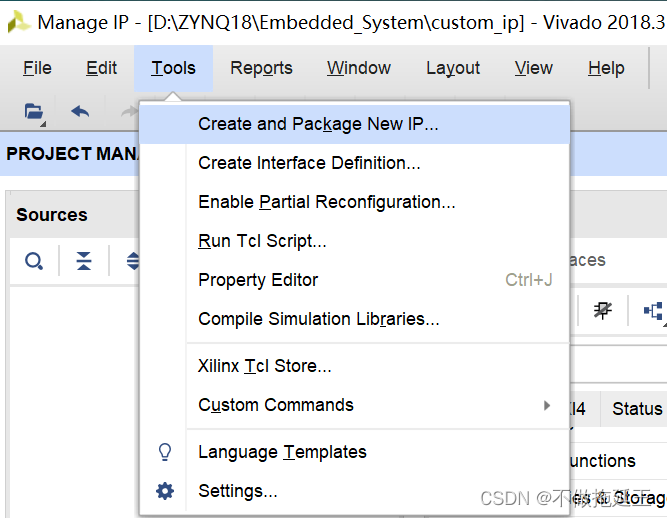Screen dimensions: 667x518
Task: Click collapse all icon in Sources panel
Action: point(84,261)
